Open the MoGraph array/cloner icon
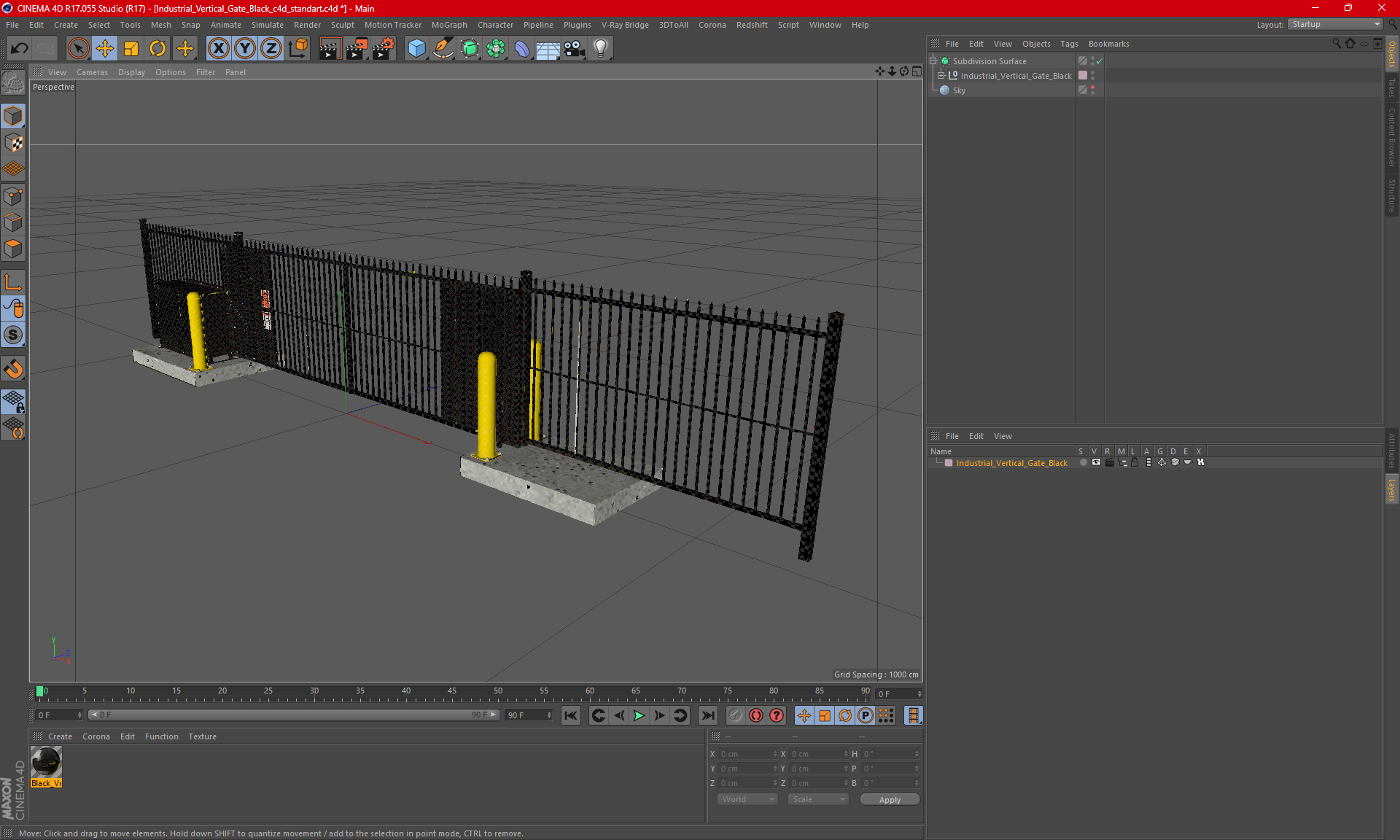Viewport: 1400px width, 840px height. click(x=496, y=48)
